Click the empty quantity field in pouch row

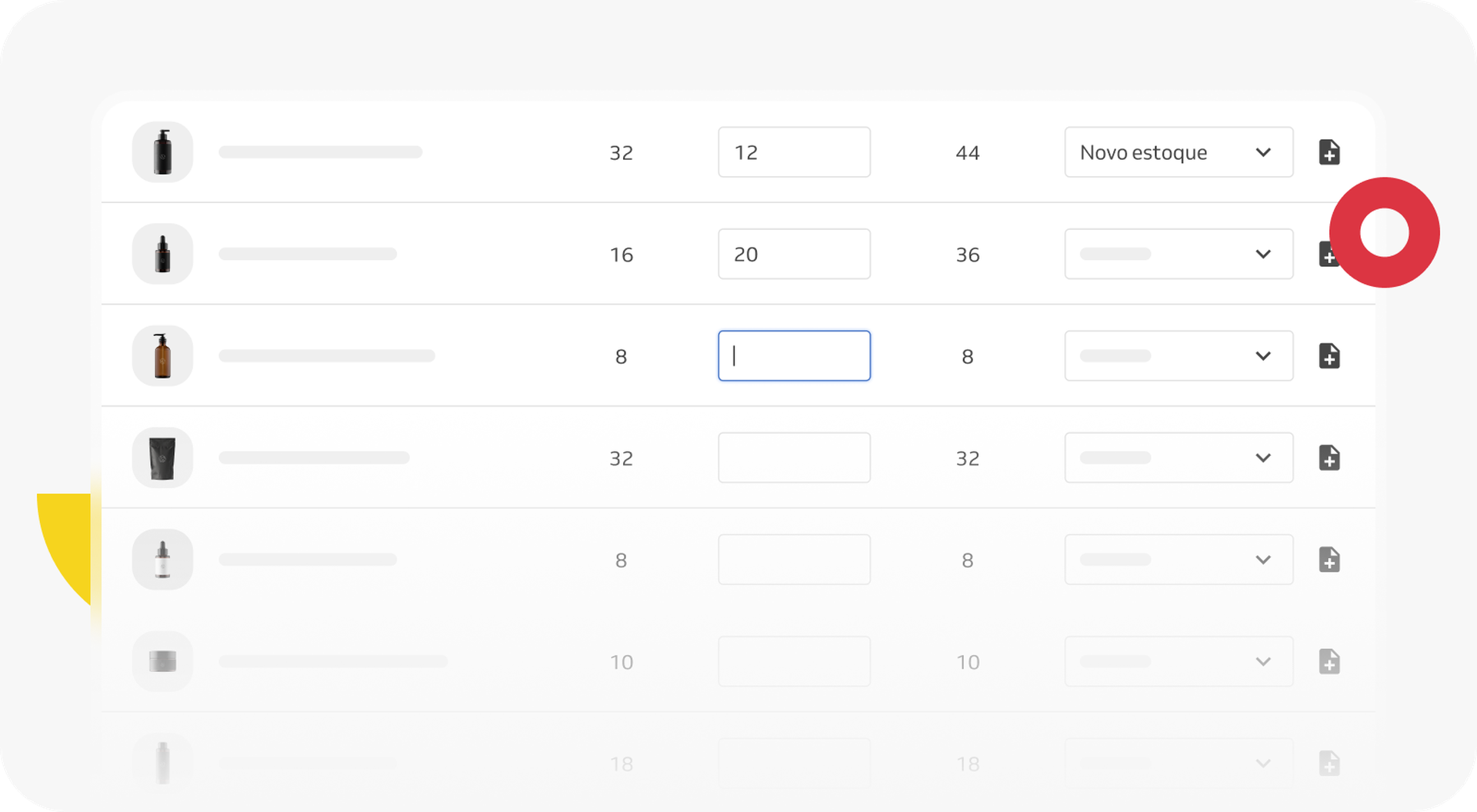pyautogui.click(x=794, y=458)
